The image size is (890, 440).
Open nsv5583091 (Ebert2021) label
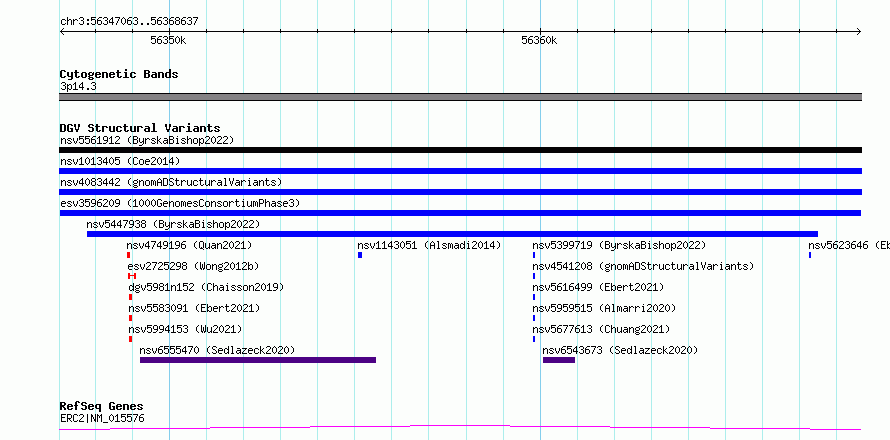[x=194, y=308]
